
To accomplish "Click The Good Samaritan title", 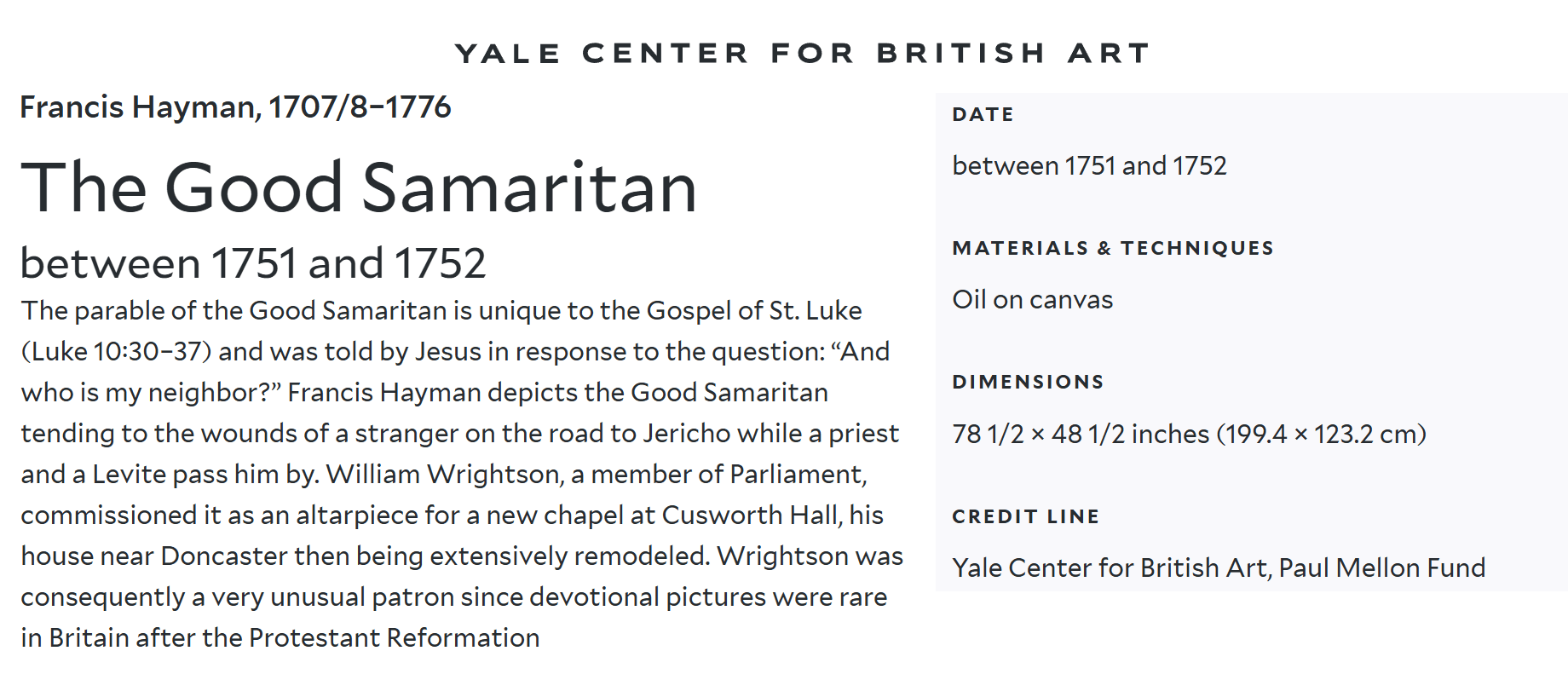I will (x=359, y=187).
